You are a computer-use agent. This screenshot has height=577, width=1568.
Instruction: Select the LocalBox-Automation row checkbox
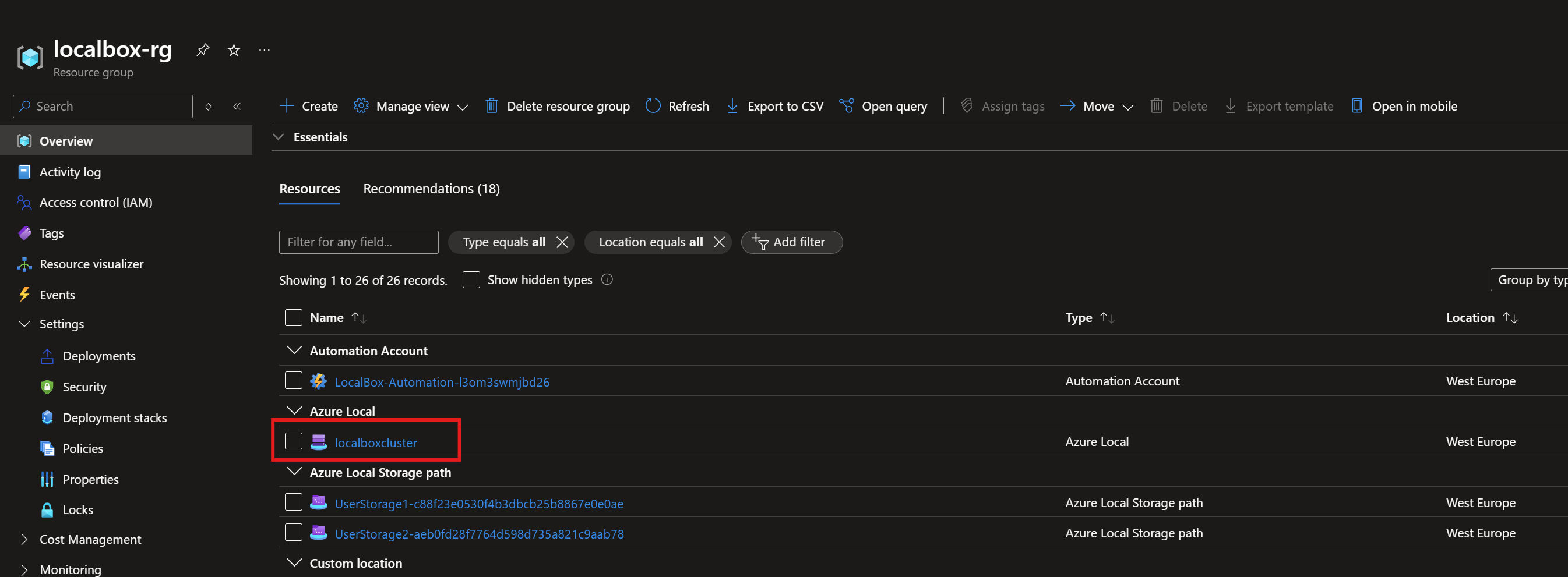tap(294, 381)
